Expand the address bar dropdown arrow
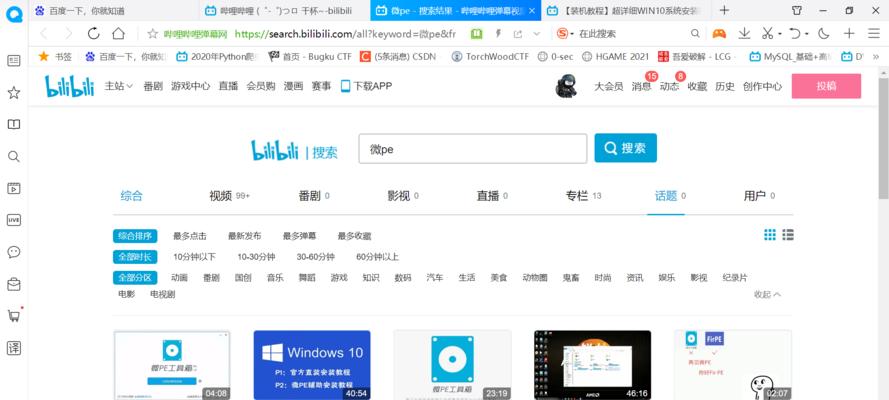Viewport: 889px width, 400px height. click(536, 34)
